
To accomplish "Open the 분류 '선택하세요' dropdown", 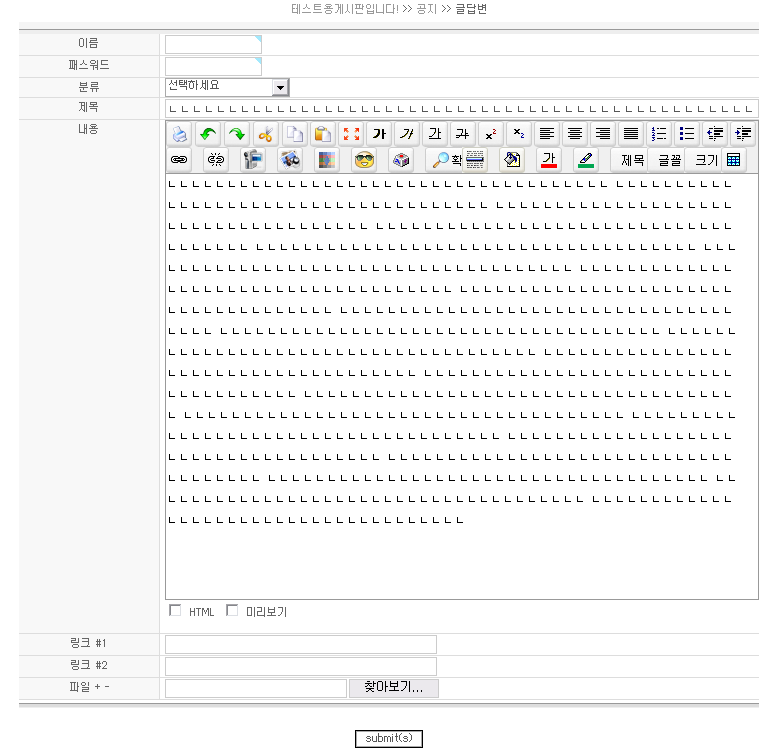I will [x=227, y=87].
